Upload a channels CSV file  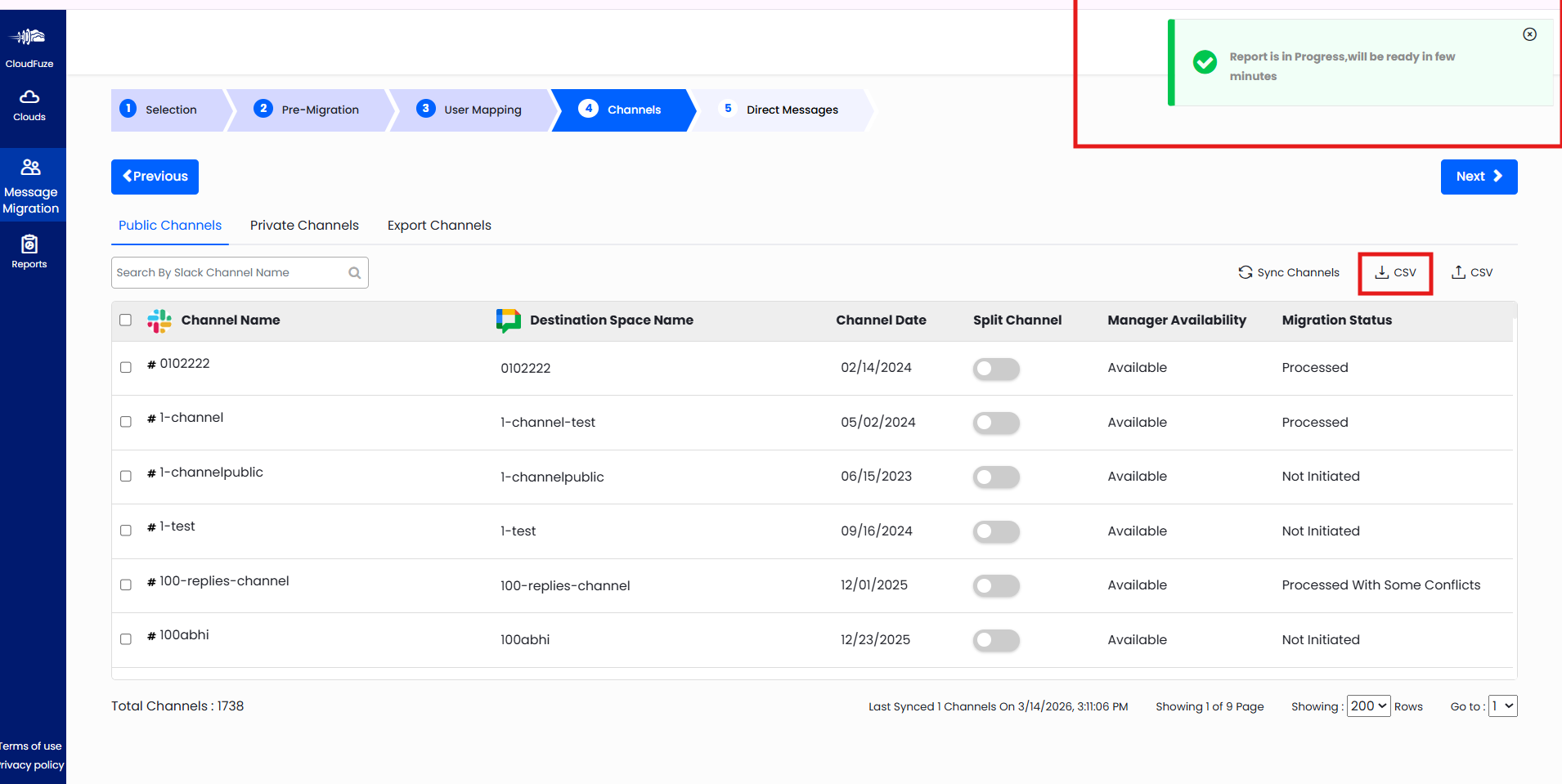pos(1472,272)
